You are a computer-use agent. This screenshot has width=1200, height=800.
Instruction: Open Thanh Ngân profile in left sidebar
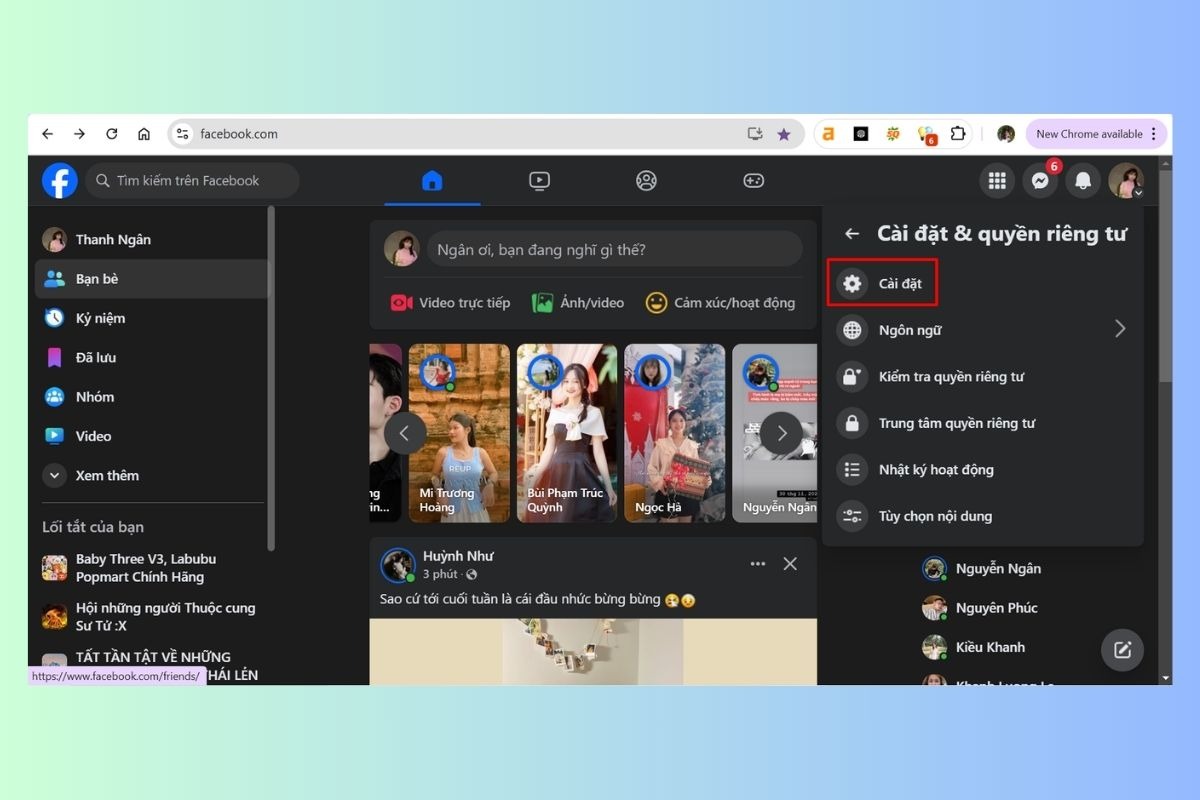[x=152, y=240]
